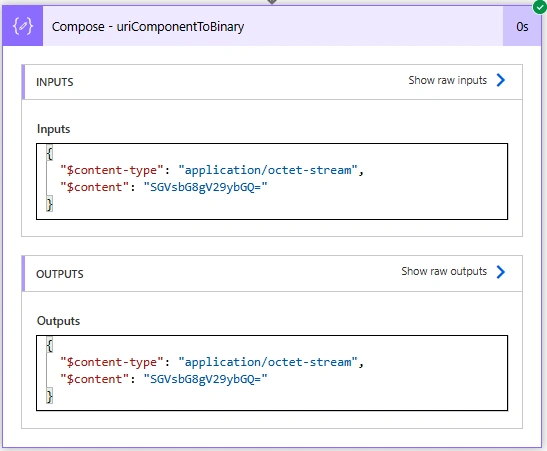This screenshot has width=547, height=451.
Task: Click the 'Show raw inputs' link
Action: pyautogui.click(x=448, y=80)
